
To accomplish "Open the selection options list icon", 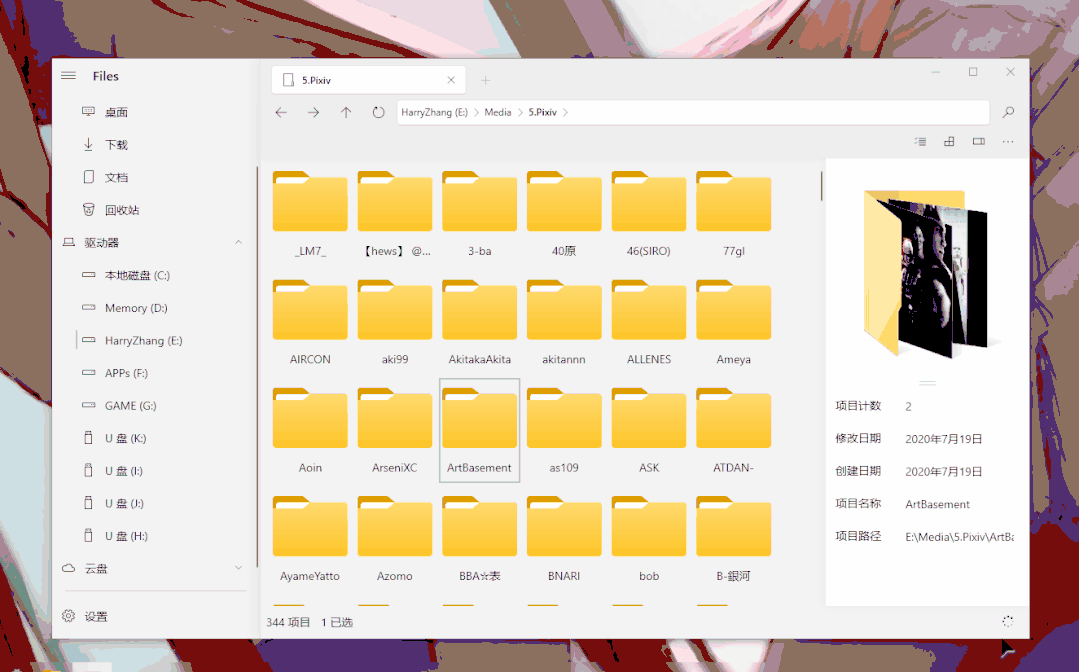I will click(920, 142).
